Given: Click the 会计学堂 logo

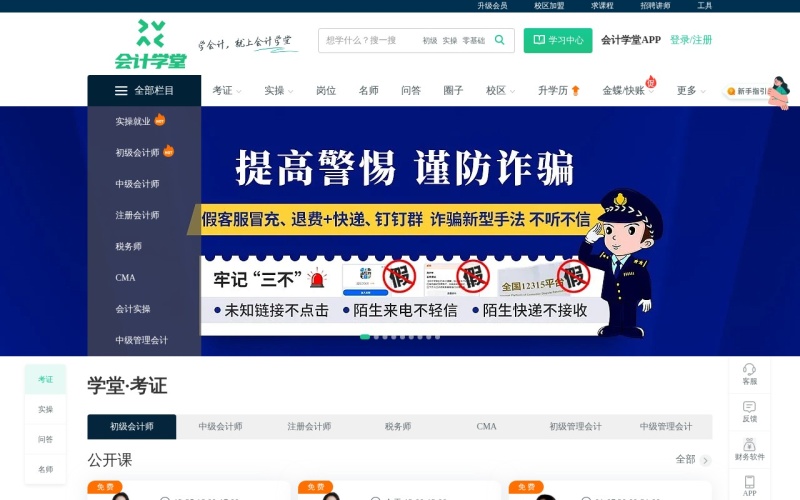Looking at the screenshot, I should pyautogui.click(x=151, y=44).
